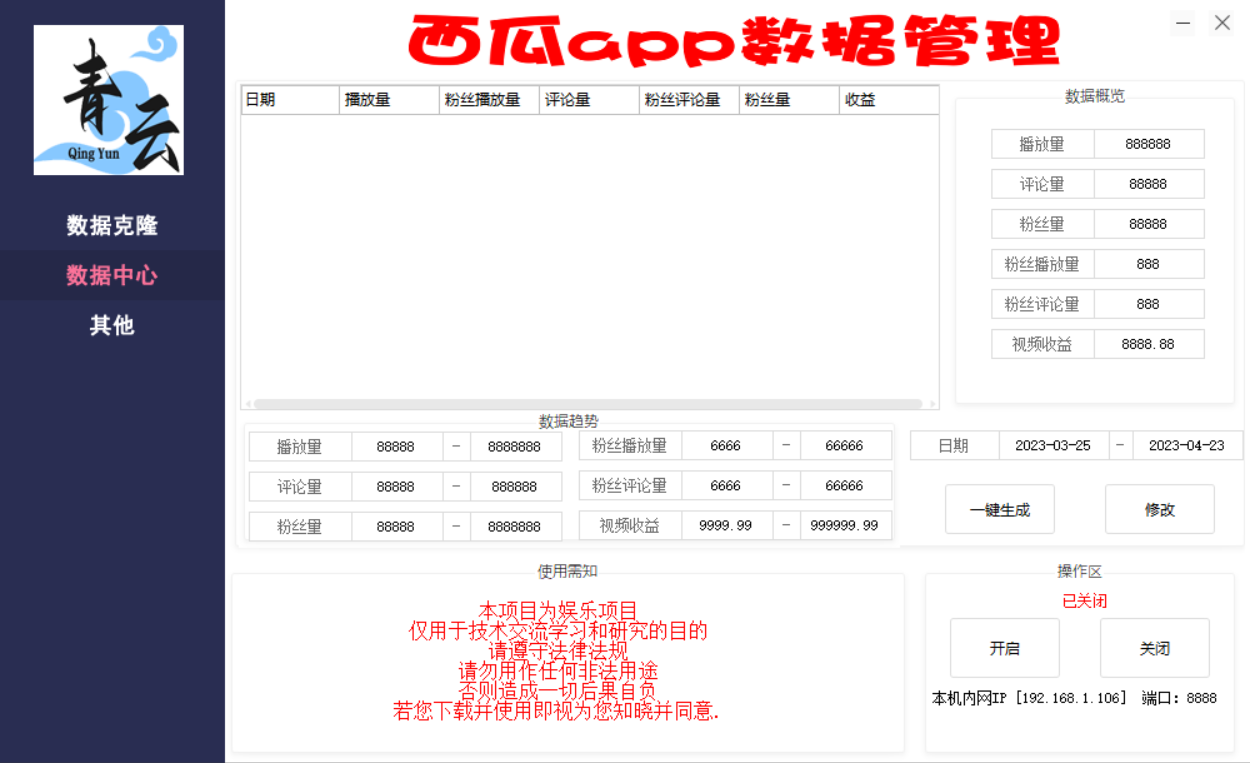1250x763 pixels.
Task: Click the 请遵守法律法规 notice line
Action: (x=558, y=651)
